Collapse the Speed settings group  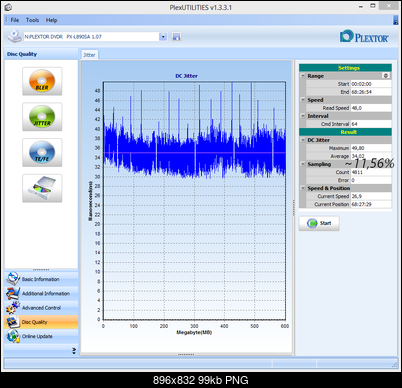(x=303, y=100)
